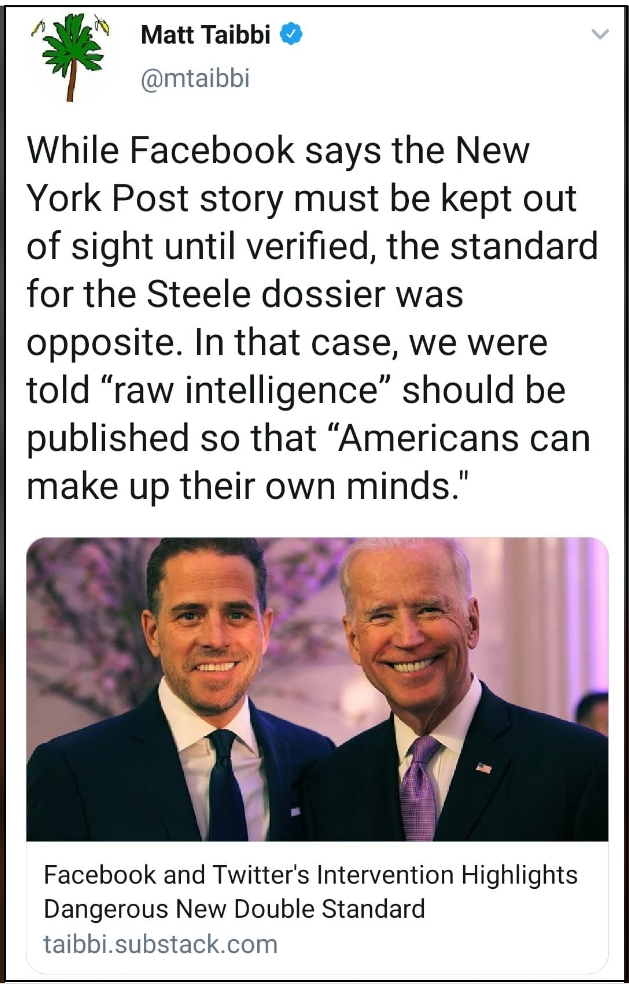Click the purple tie in the card photo
Viewport: 629px width, 984px height.
(419, 788)
